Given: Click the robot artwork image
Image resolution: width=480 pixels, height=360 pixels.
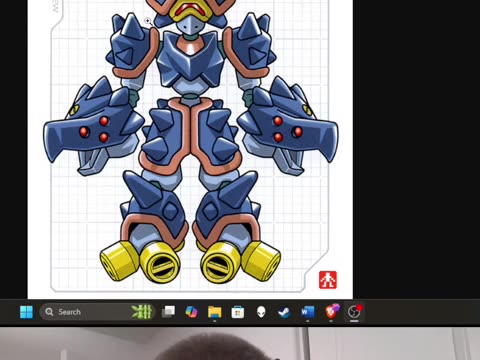Looking at the screenshot, I should click(x=190, y=148).
